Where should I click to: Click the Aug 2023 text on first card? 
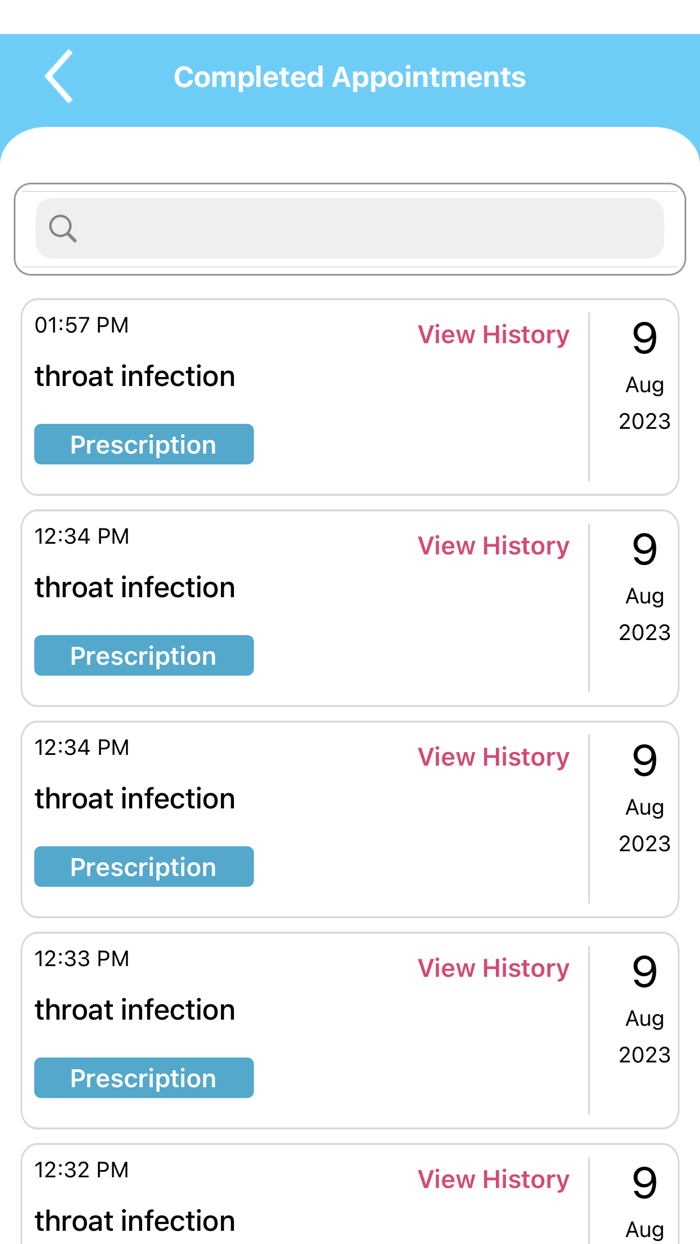click(x=645, y=403)
